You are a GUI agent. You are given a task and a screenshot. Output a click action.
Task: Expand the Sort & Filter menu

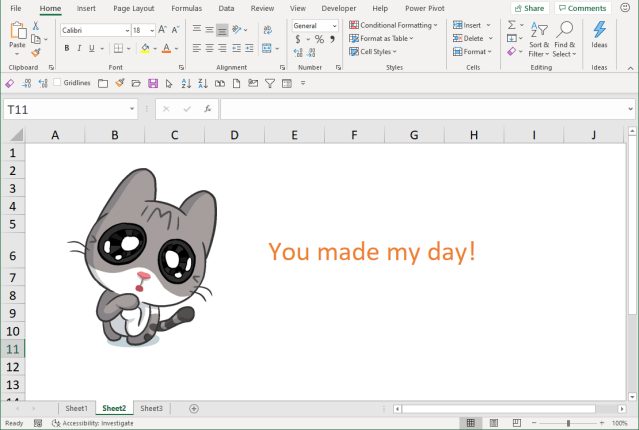coord(538,39)
